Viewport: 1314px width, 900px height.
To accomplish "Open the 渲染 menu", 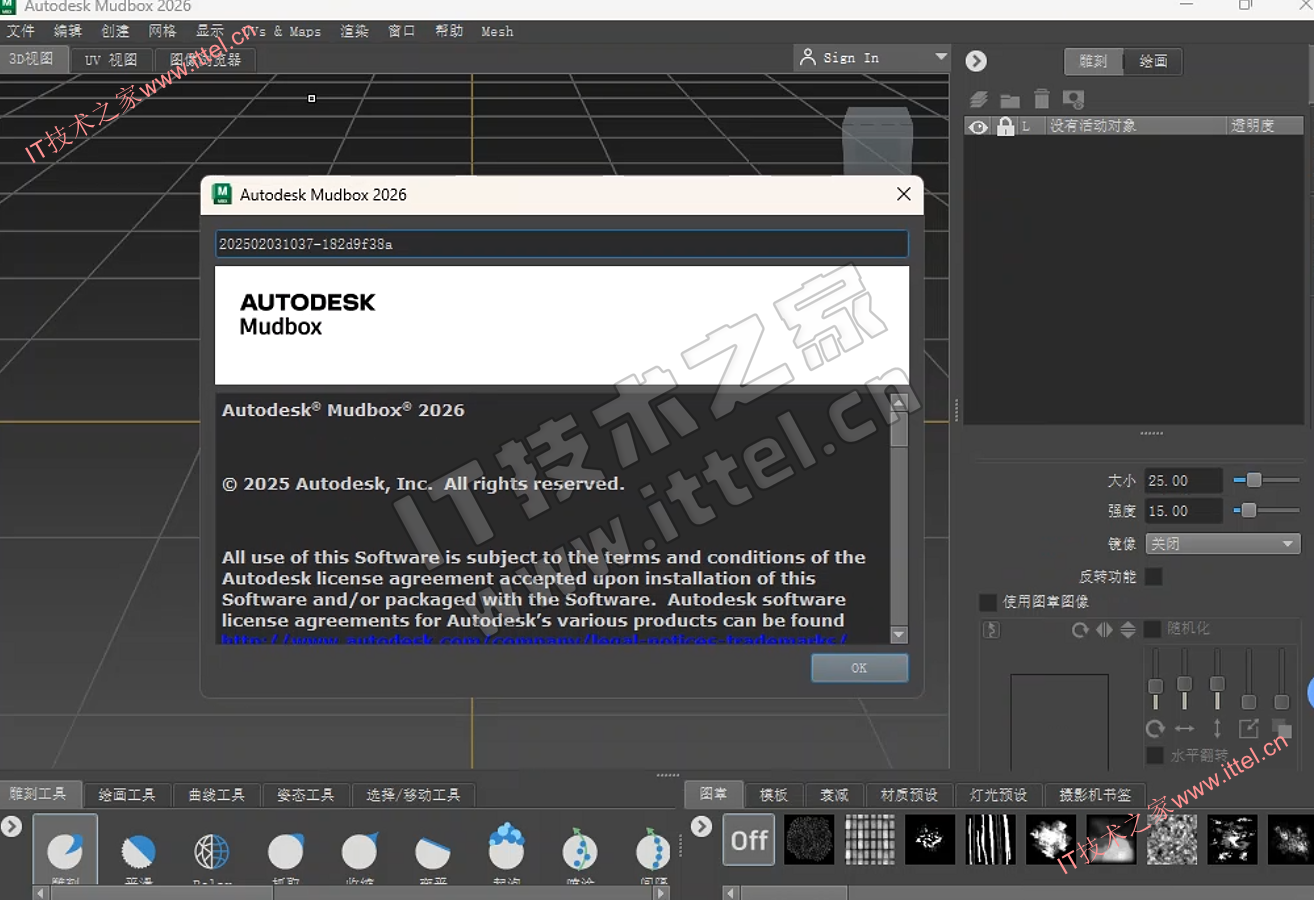I will click(355, 31).
